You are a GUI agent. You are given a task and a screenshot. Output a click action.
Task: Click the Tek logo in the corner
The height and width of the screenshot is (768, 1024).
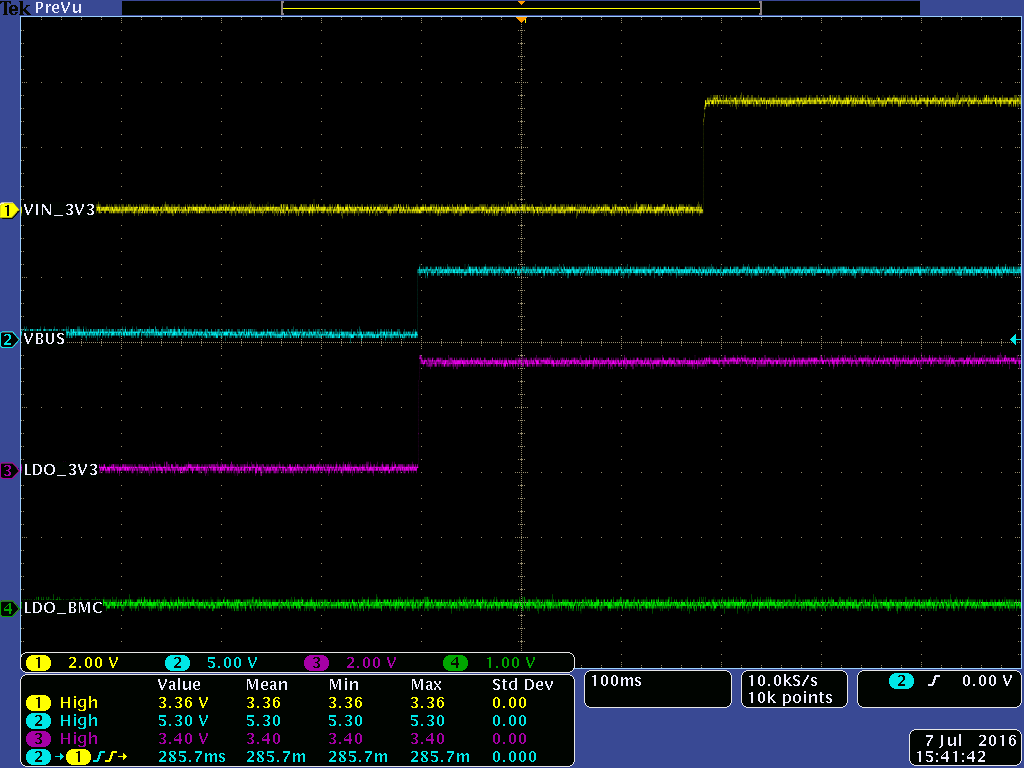pyautogui.click(x=16, y=8)
